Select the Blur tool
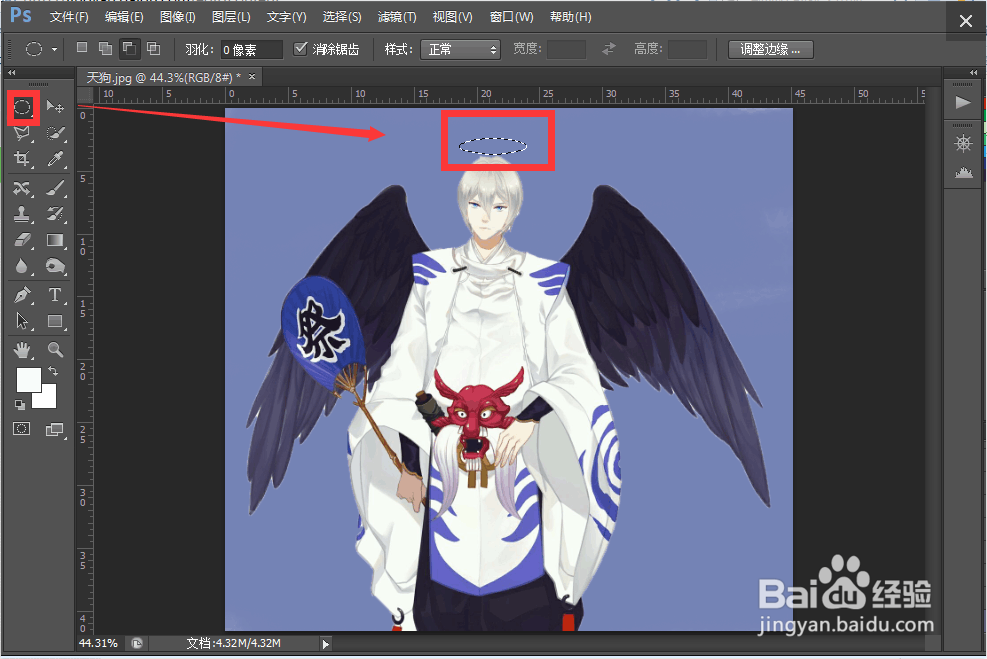 point(23,266)
